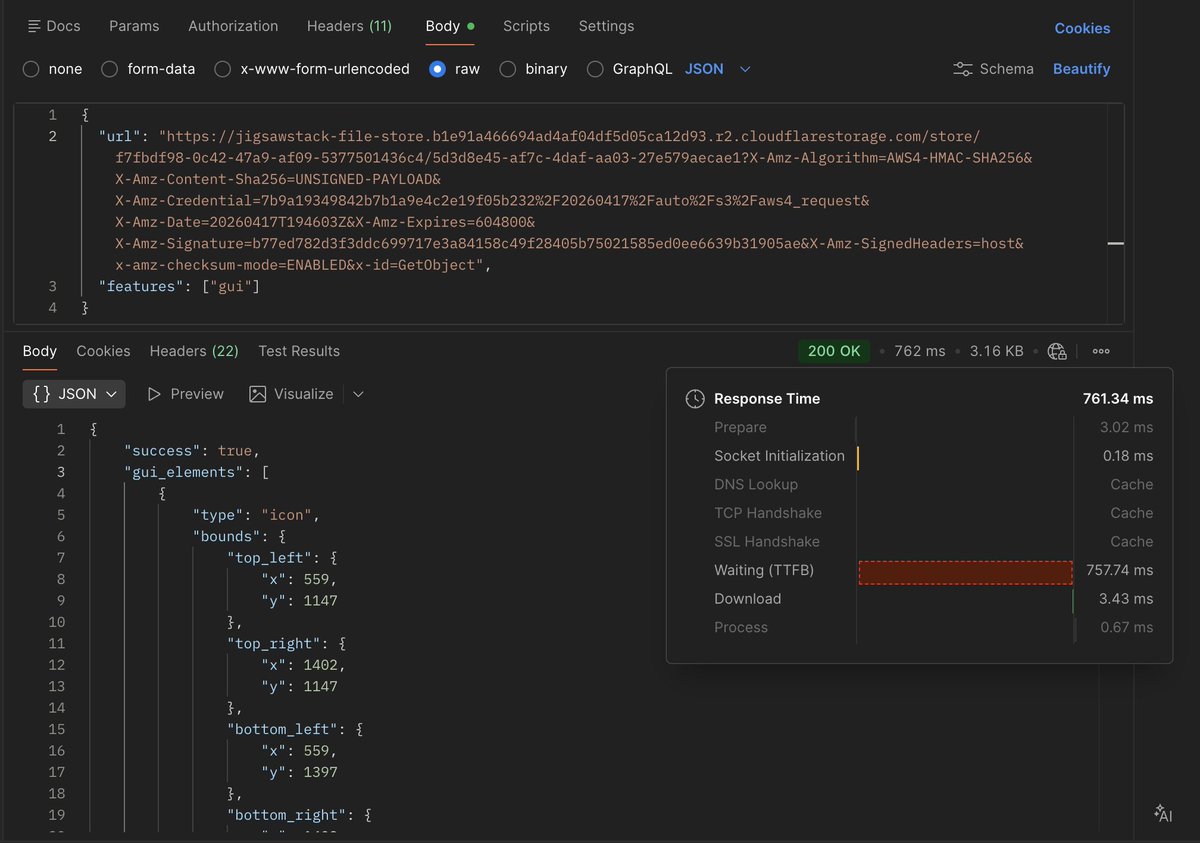Click the 200 OK status badge
This screenshot has height=843, width=1200.
tap(834, 351)
